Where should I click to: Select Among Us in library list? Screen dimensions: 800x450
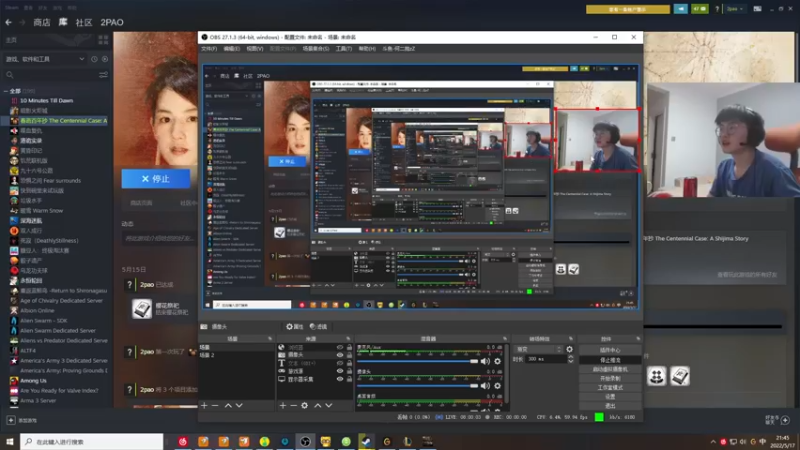[33, 380]
